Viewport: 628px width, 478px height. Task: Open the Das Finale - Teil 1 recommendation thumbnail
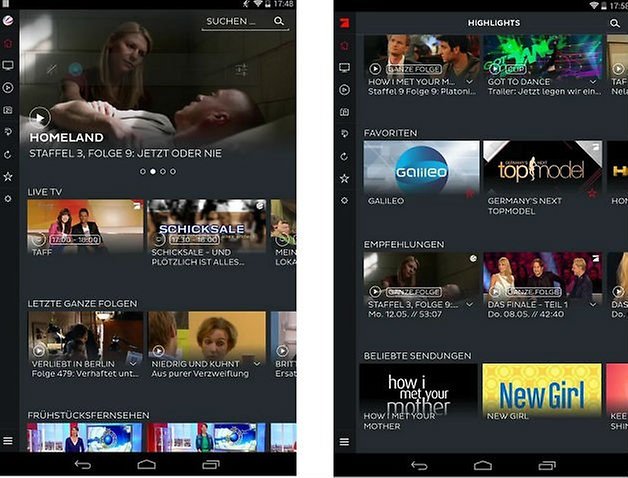point(543,278)
